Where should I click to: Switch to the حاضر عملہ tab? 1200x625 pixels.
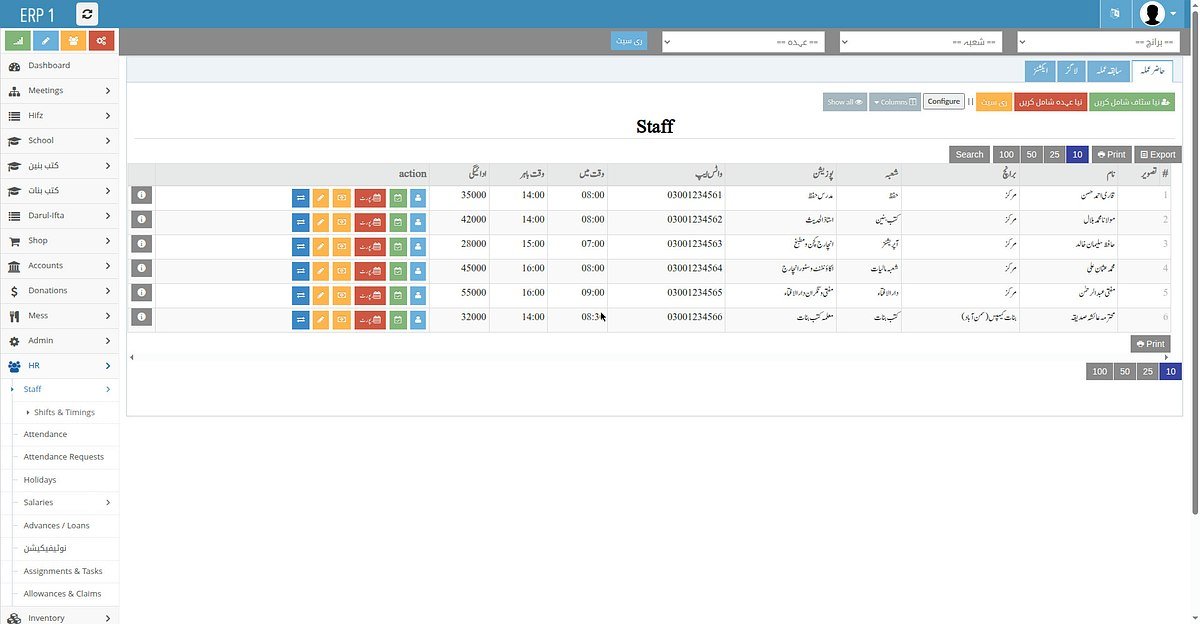[x=1152, y=70]
